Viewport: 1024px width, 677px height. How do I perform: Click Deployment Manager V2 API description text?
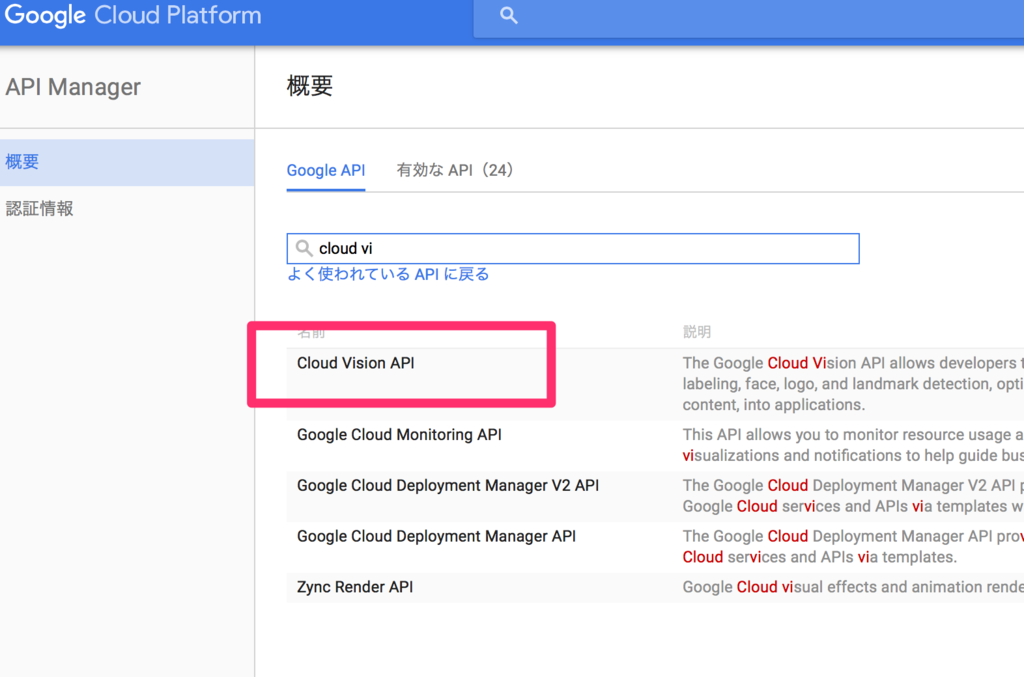click(853, 496)
